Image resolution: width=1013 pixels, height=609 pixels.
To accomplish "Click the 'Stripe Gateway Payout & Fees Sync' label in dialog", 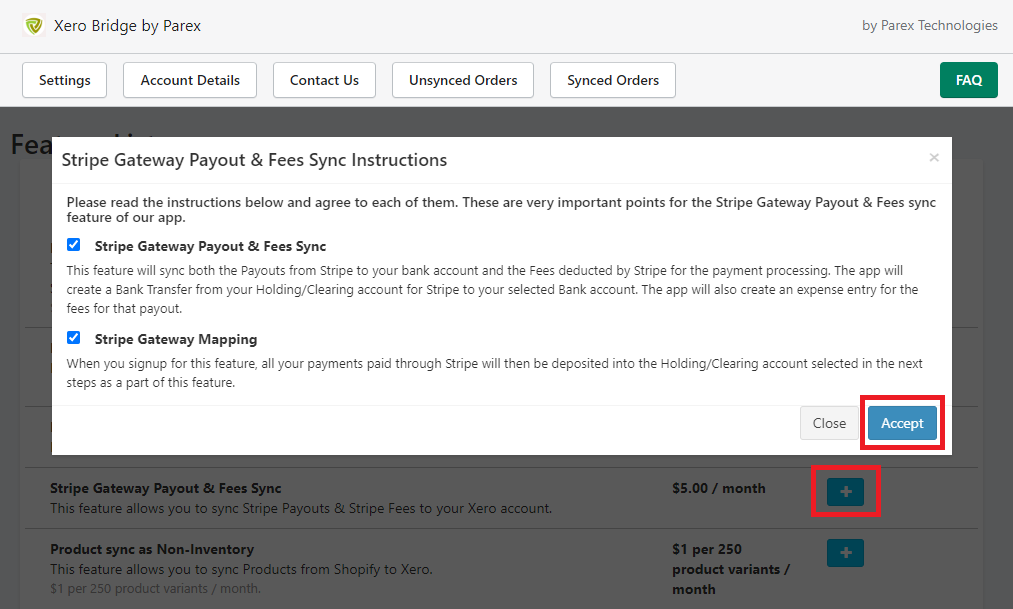I will 211,246.
